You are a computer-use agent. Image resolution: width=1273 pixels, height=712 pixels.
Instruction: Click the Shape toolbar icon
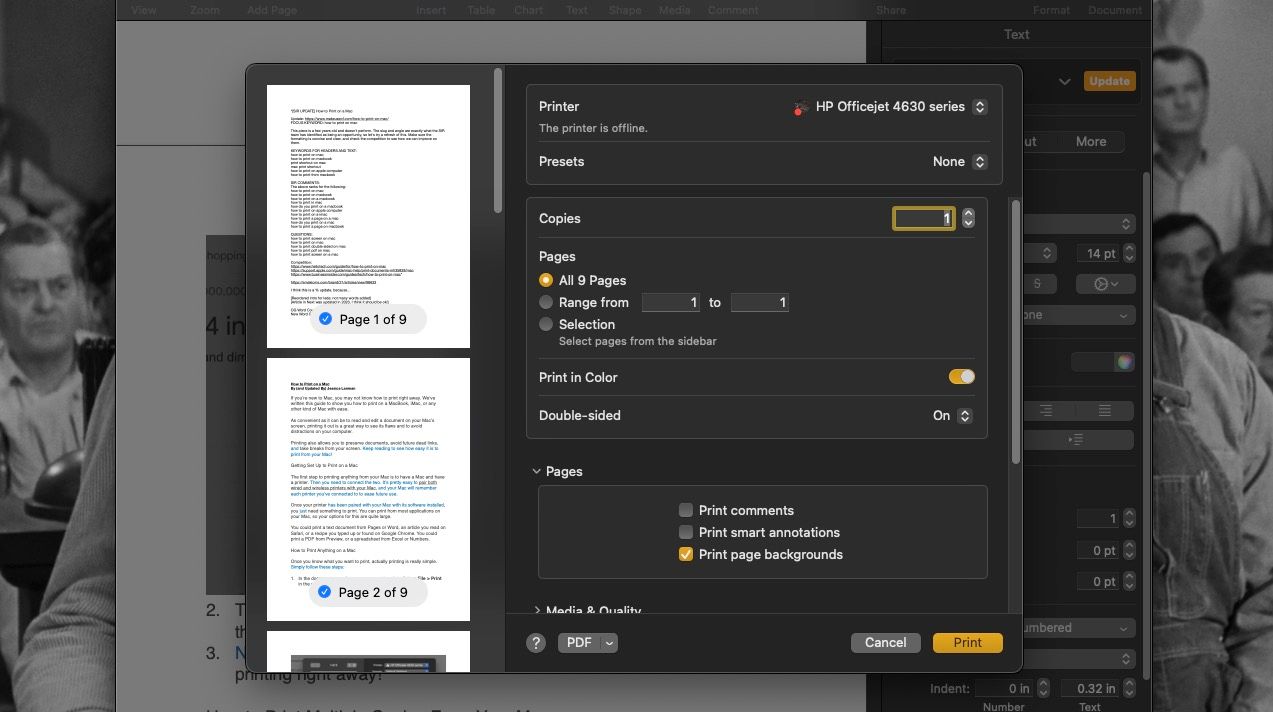[624, 10]
